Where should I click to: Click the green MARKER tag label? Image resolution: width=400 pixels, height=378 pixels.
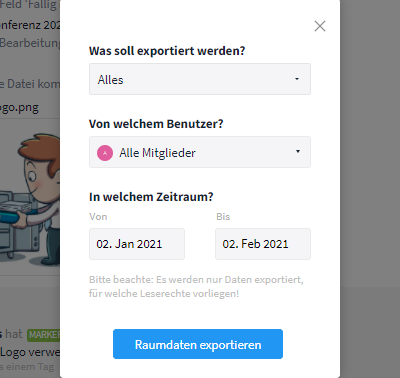click(x=44, y=334)
